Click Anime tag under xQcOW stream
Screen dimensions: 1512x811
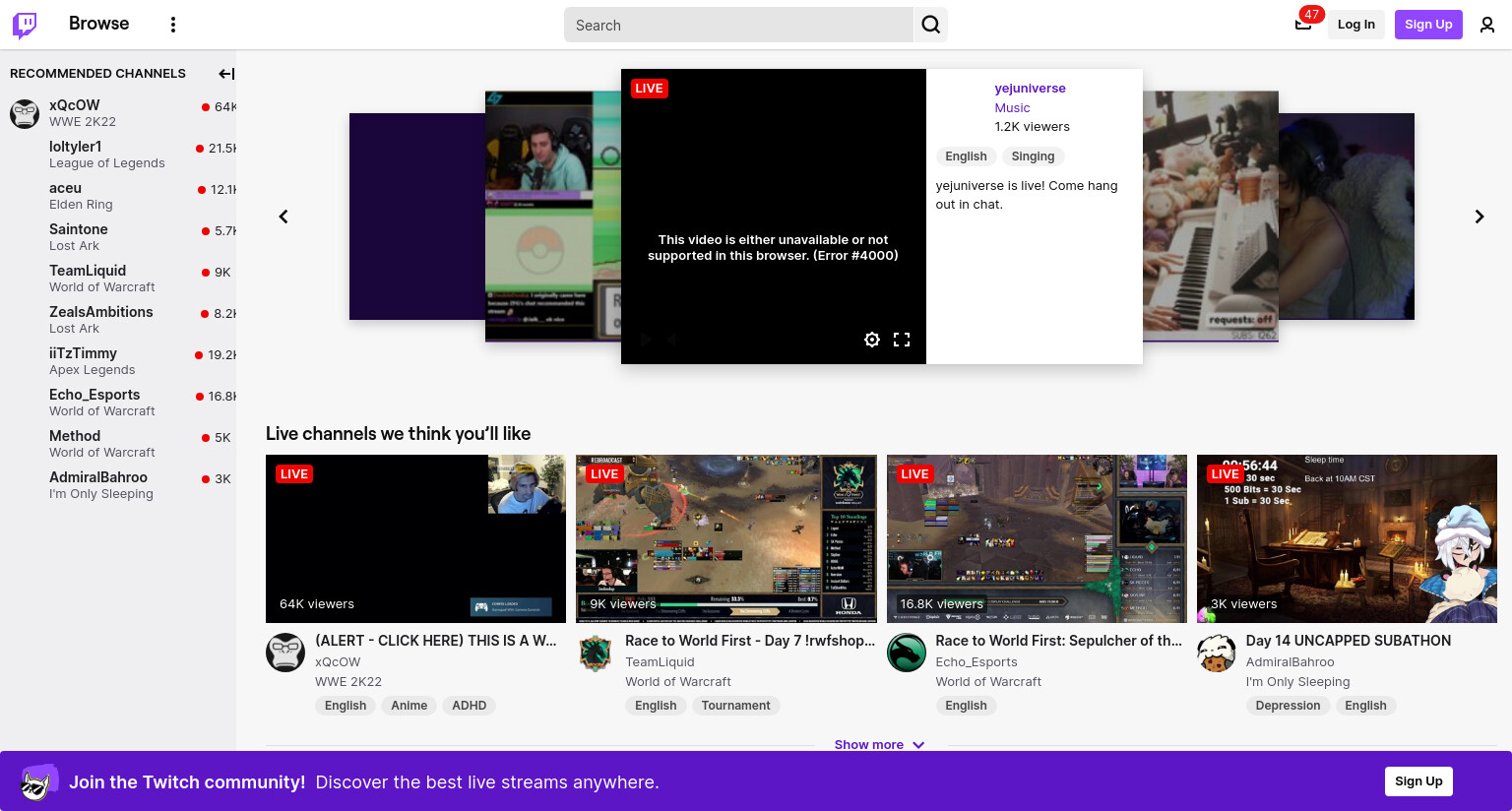pos(409,706)
